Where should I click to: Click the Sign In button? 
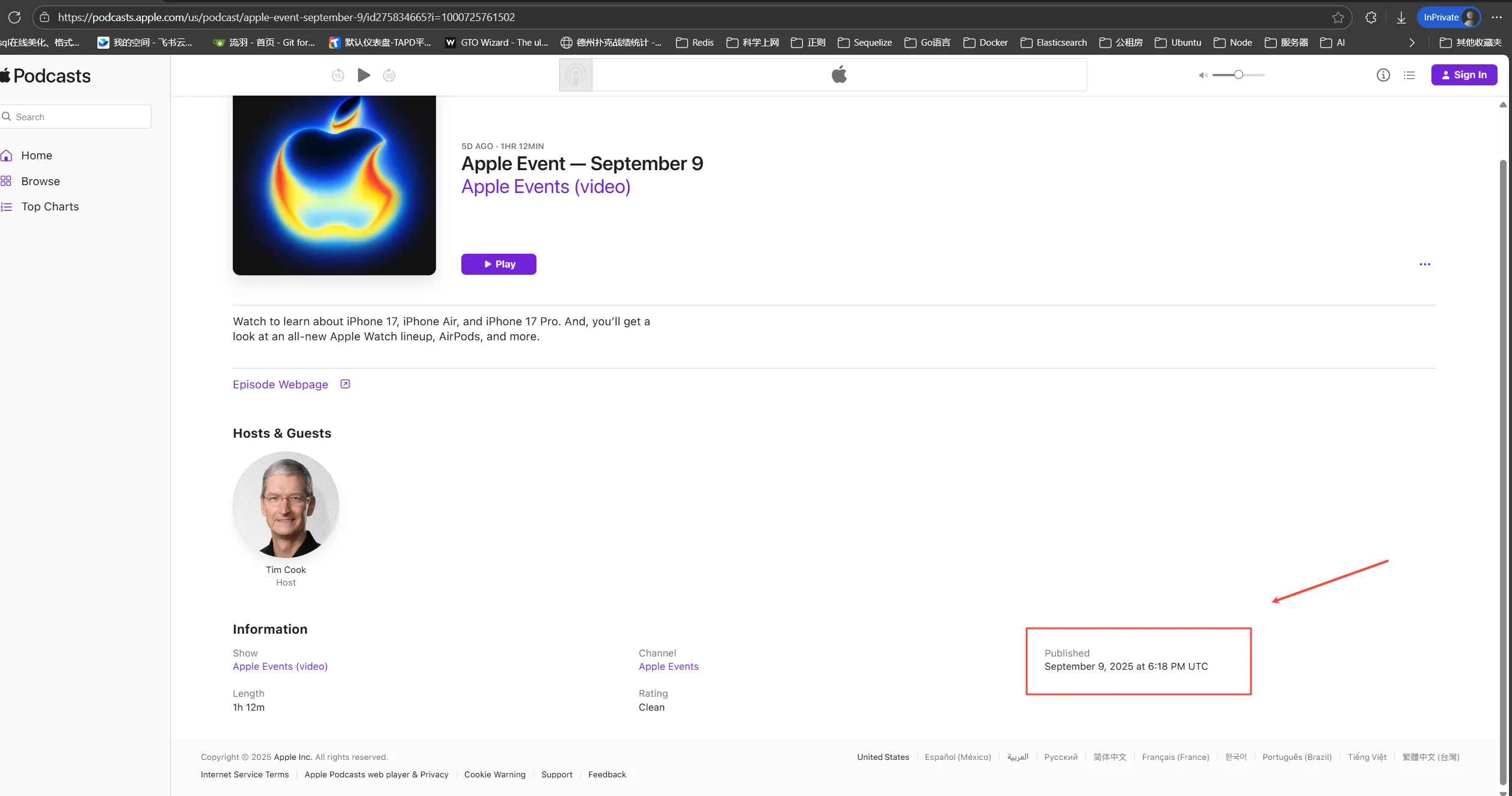pyautogui.click(x=1464, y=75)
